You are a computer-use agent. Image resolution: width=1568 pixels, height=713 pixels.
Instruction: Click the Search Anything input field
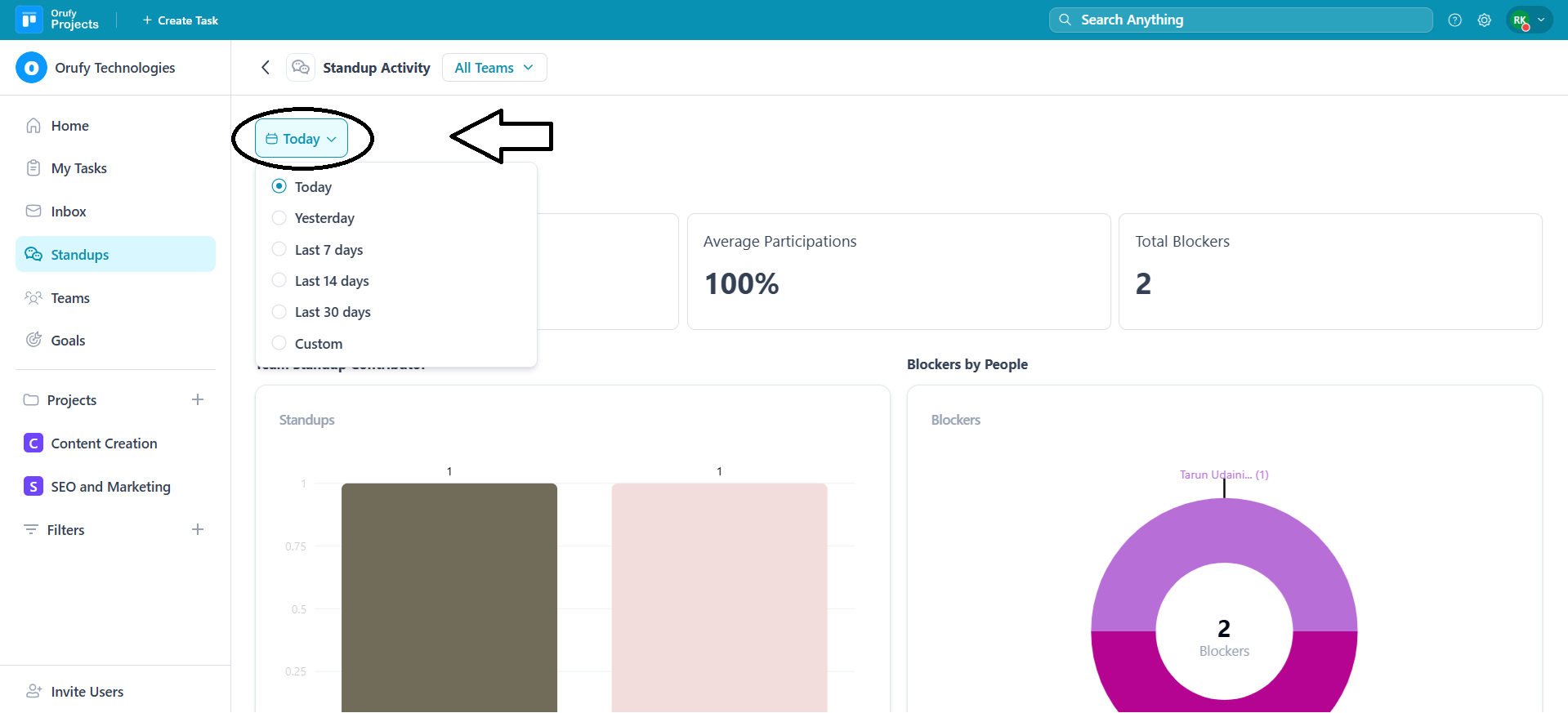tap(1240, 20)
